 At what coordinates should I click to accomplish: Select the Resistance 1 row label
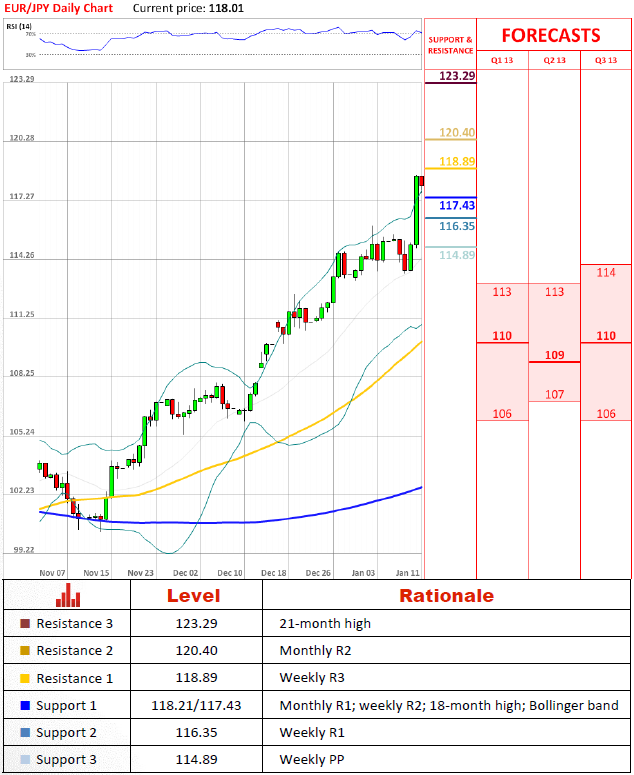tap(74, 678)
